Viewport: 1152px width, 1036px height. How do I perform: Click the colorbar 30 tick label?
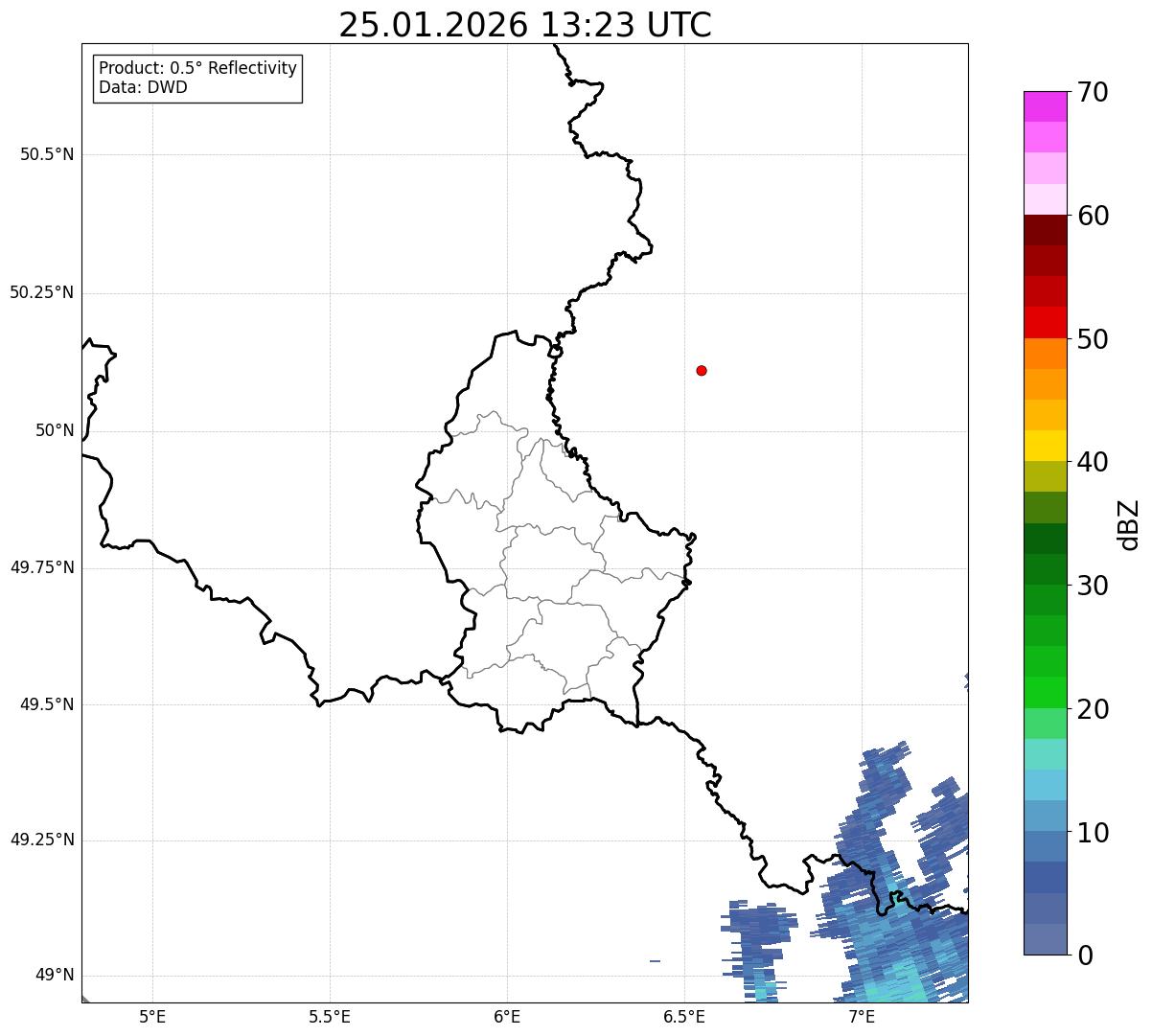pos(1093,586)
